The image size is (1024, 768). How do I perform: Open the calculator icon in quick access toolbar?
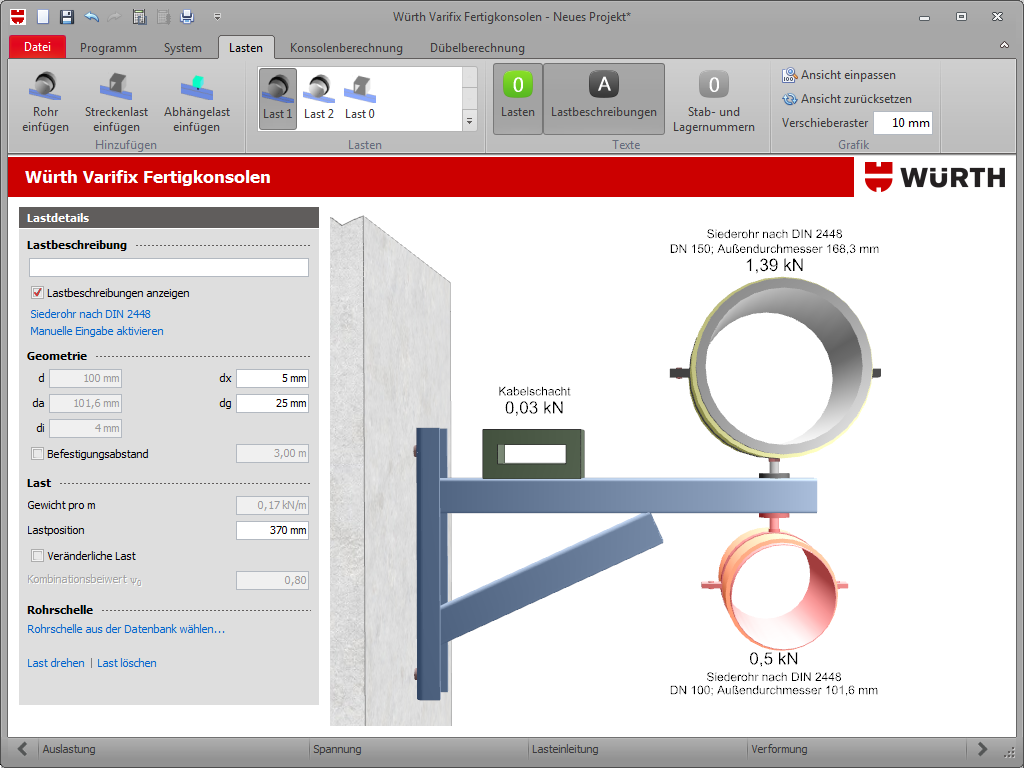pyautogui.click(x=139, y=16)
